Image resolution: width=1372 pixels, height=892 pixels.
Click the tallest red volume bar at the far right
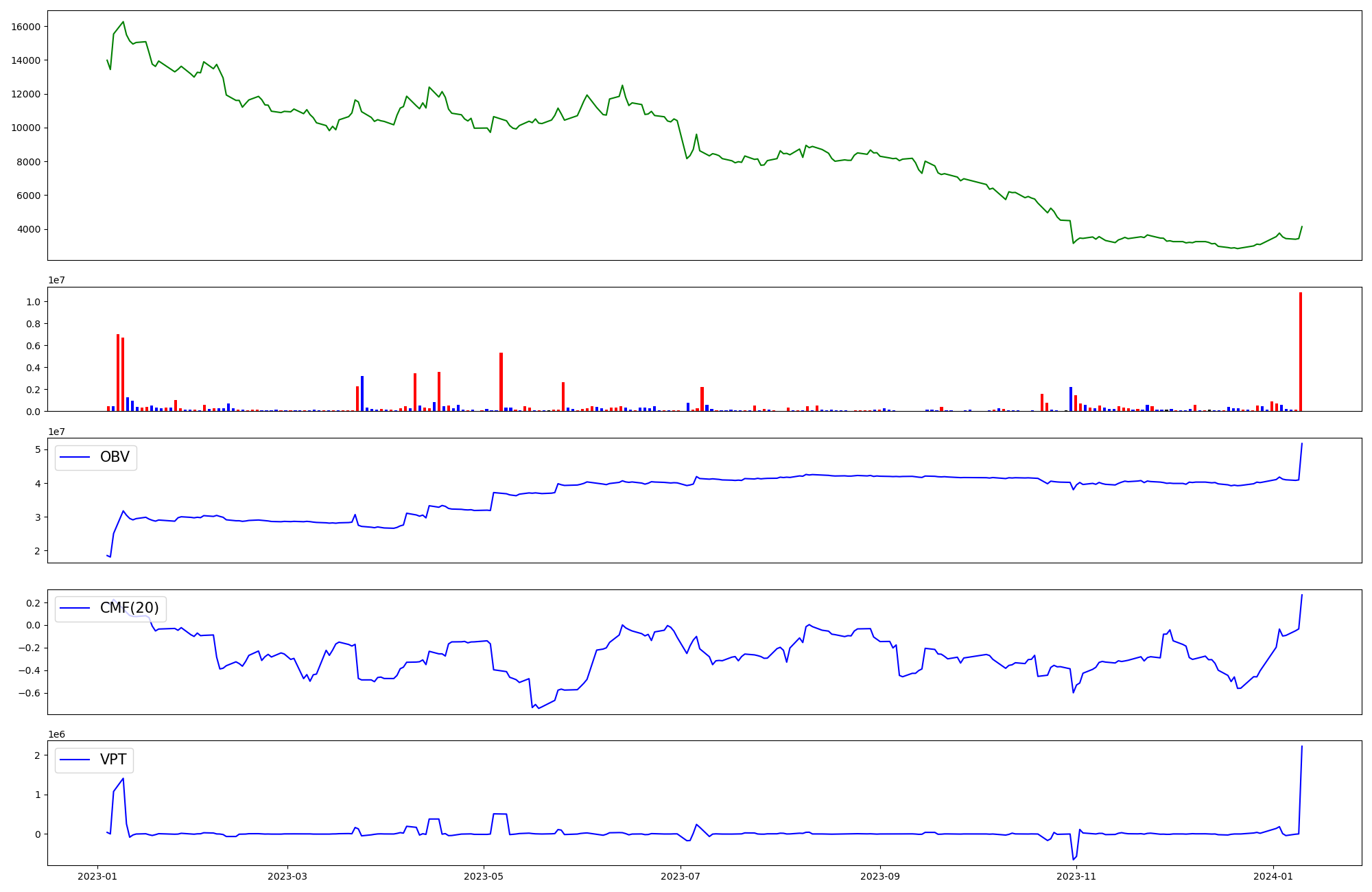pyautogui.click(x=1300, y=352)
